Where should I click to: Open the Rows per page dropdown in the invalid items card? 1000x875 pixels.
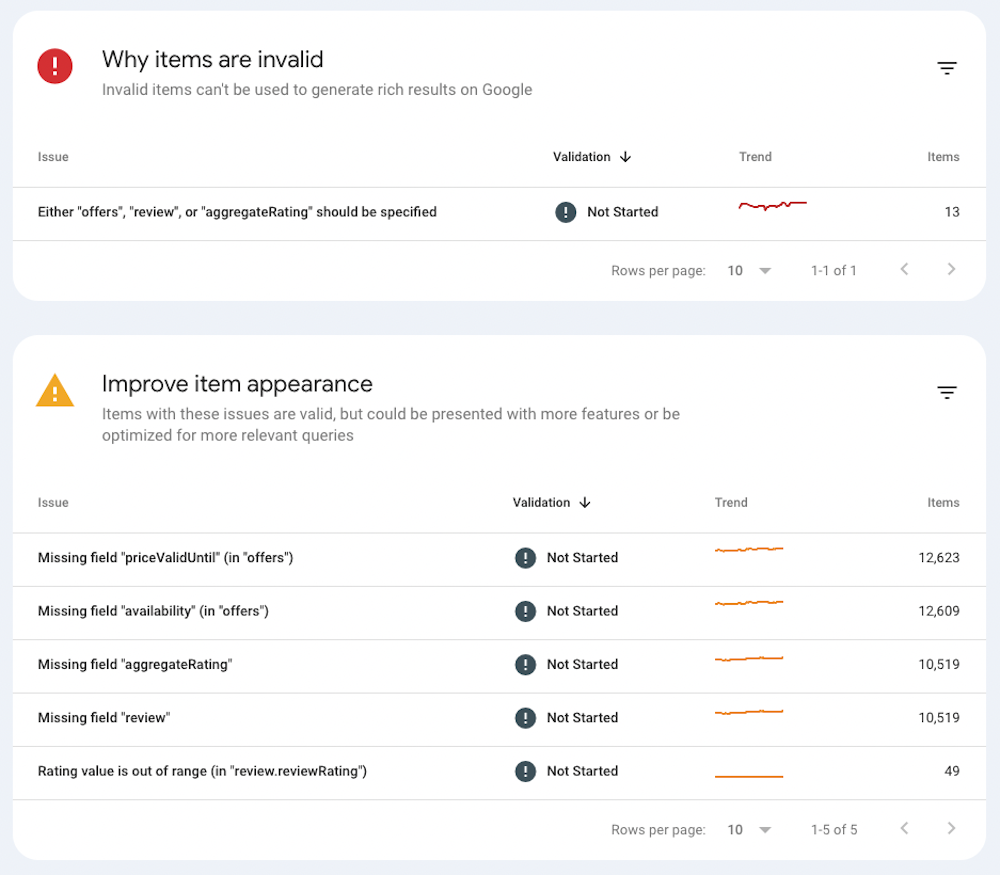click(748, 270)
